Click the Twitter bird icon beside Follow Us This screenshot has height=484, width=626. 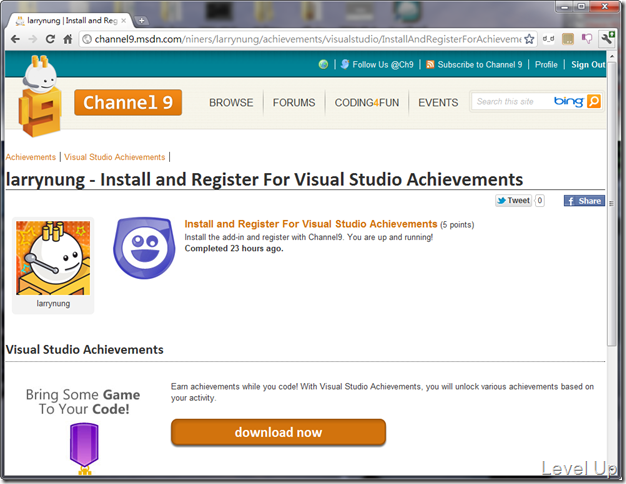(345, 64)
